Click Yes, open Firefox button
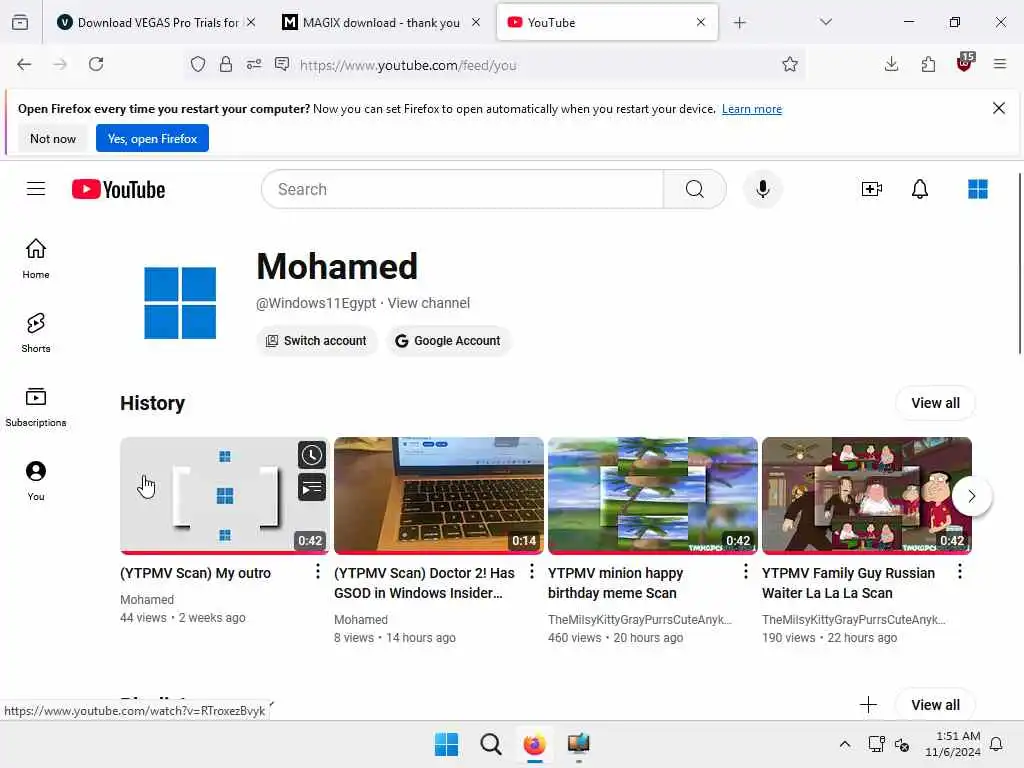The width and height of the screenshot is (1024, 768). coord(152,138)
